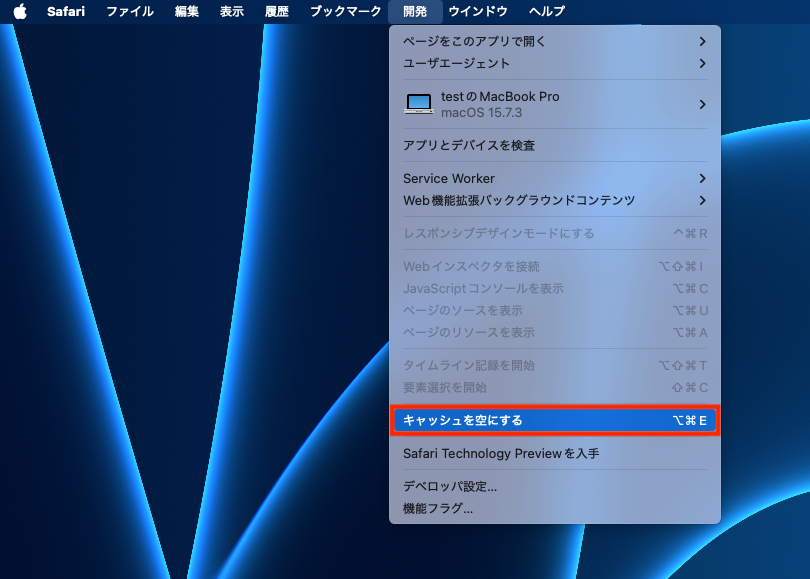Open the Safari application menu
Viewport: 810px width, 579px height.
point(66,11)
